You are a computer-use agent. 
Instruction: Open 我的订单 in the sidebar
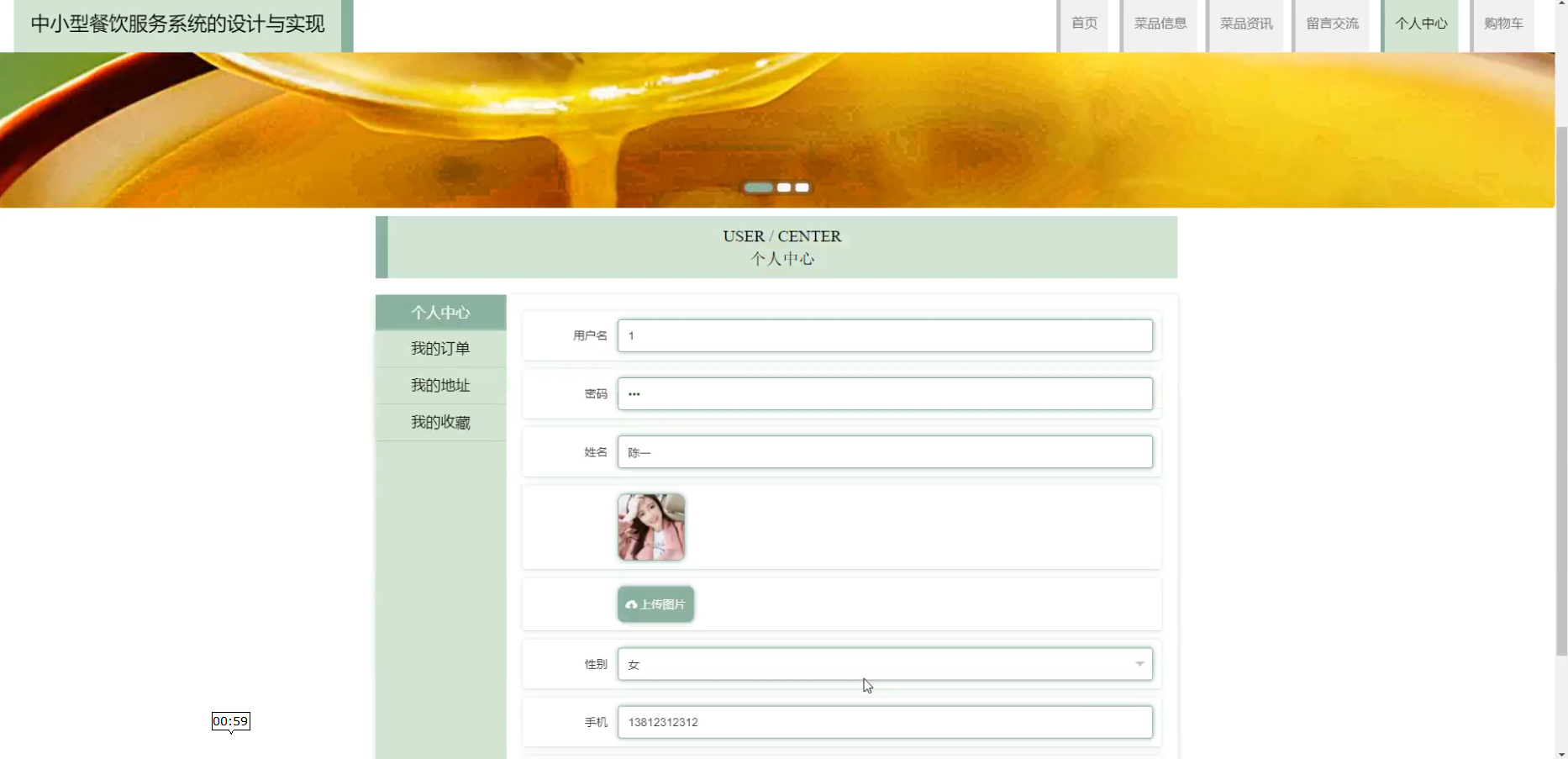click(440, 349)
